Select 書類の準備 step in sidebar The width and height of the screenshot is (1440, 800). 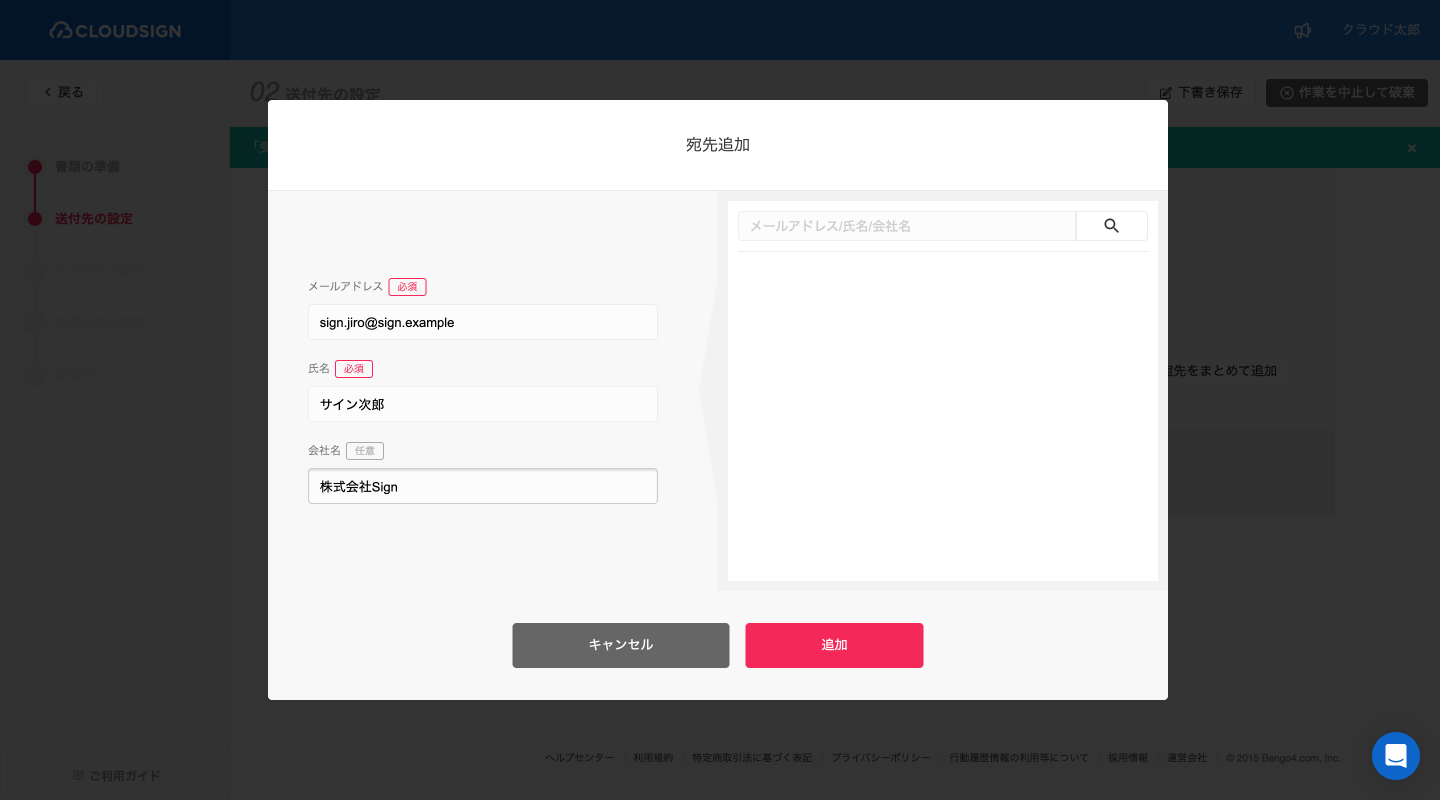87,166
